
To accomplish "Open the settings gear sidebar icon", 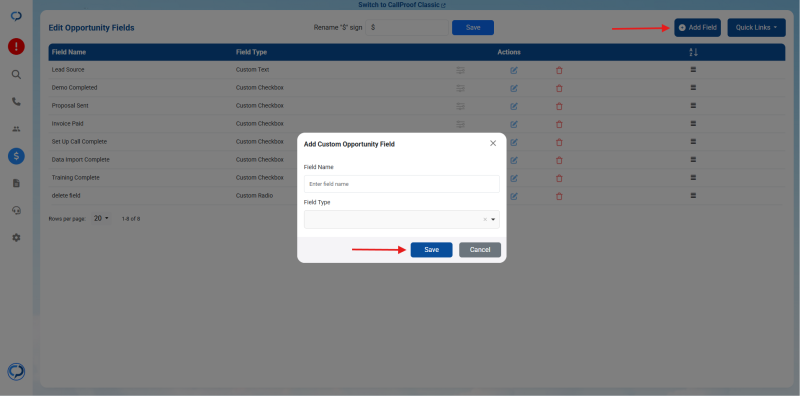I will click(x=16, y=237).
